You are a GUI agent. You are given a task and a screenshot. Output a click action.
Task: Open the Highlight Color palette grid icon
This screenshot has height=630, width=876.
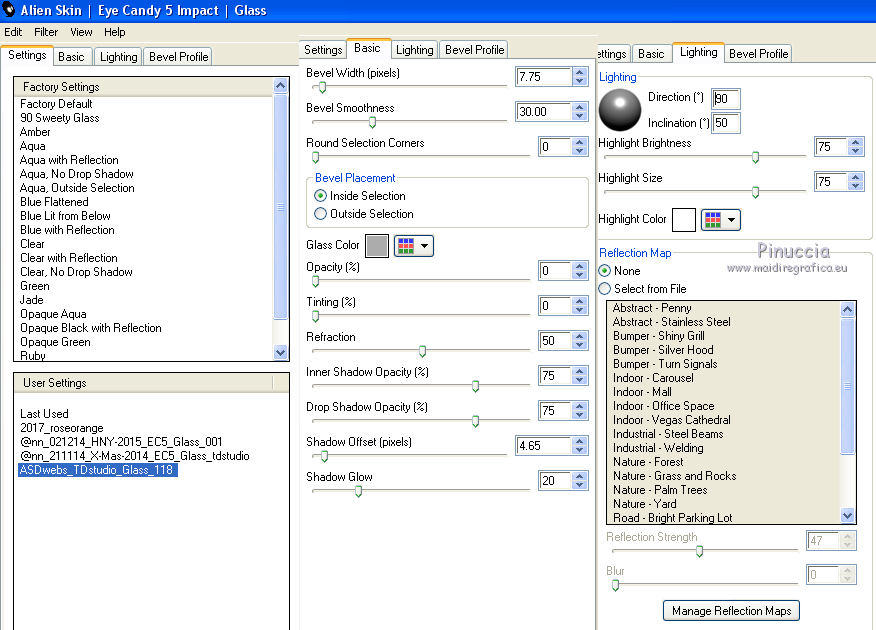713,219
